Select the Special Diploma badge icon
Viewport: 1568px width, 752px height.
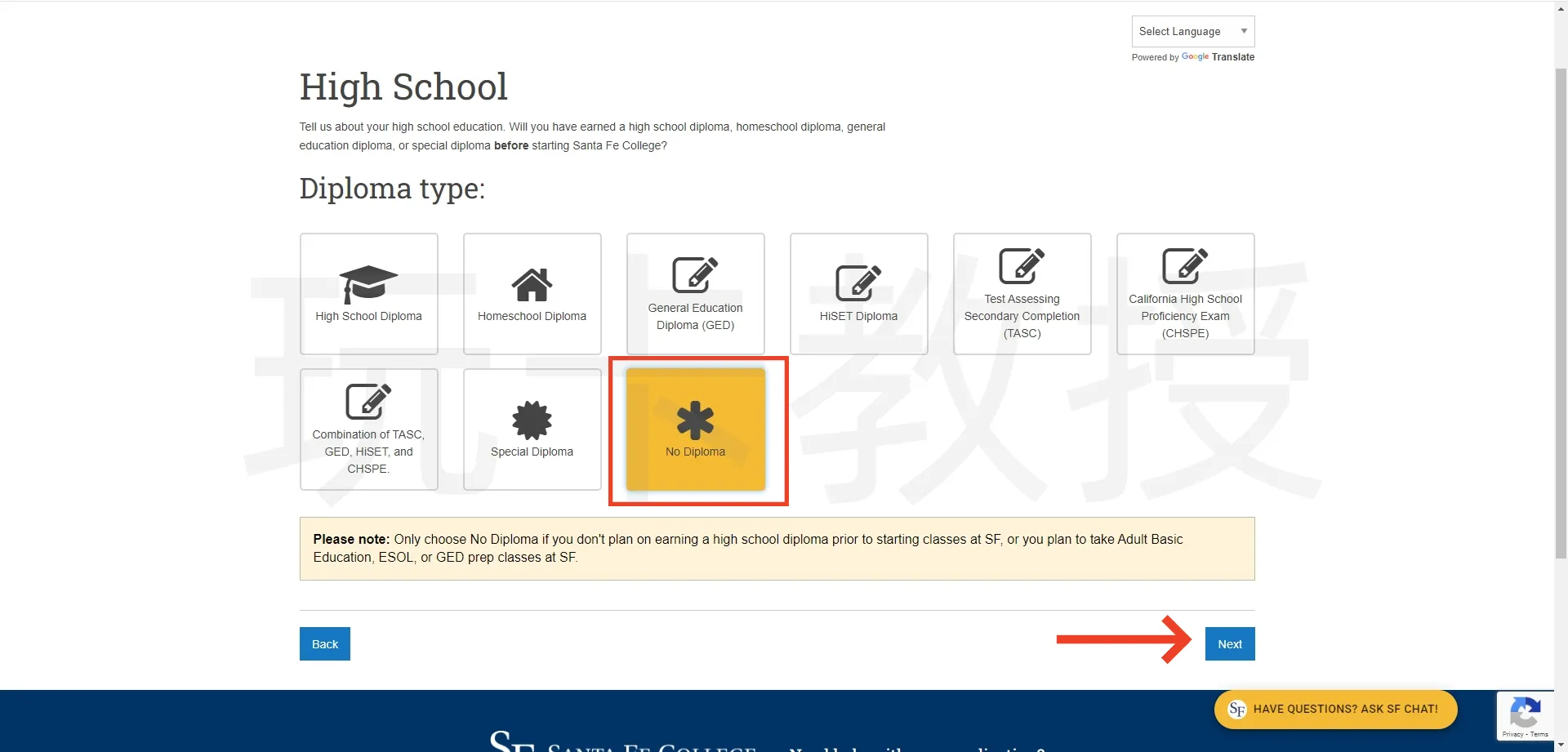click(532, 420)
